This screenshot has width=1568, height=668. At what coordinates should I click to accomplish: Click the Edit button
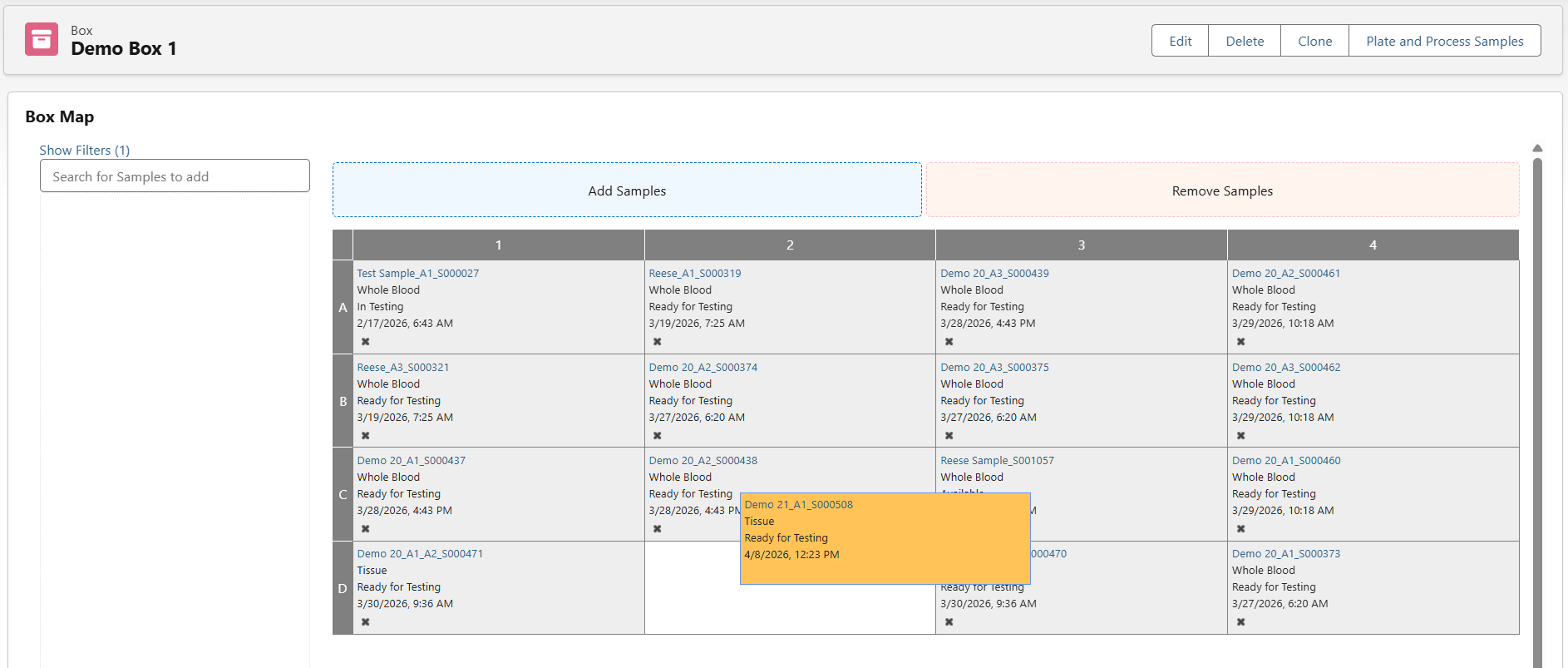point(1180,41)
